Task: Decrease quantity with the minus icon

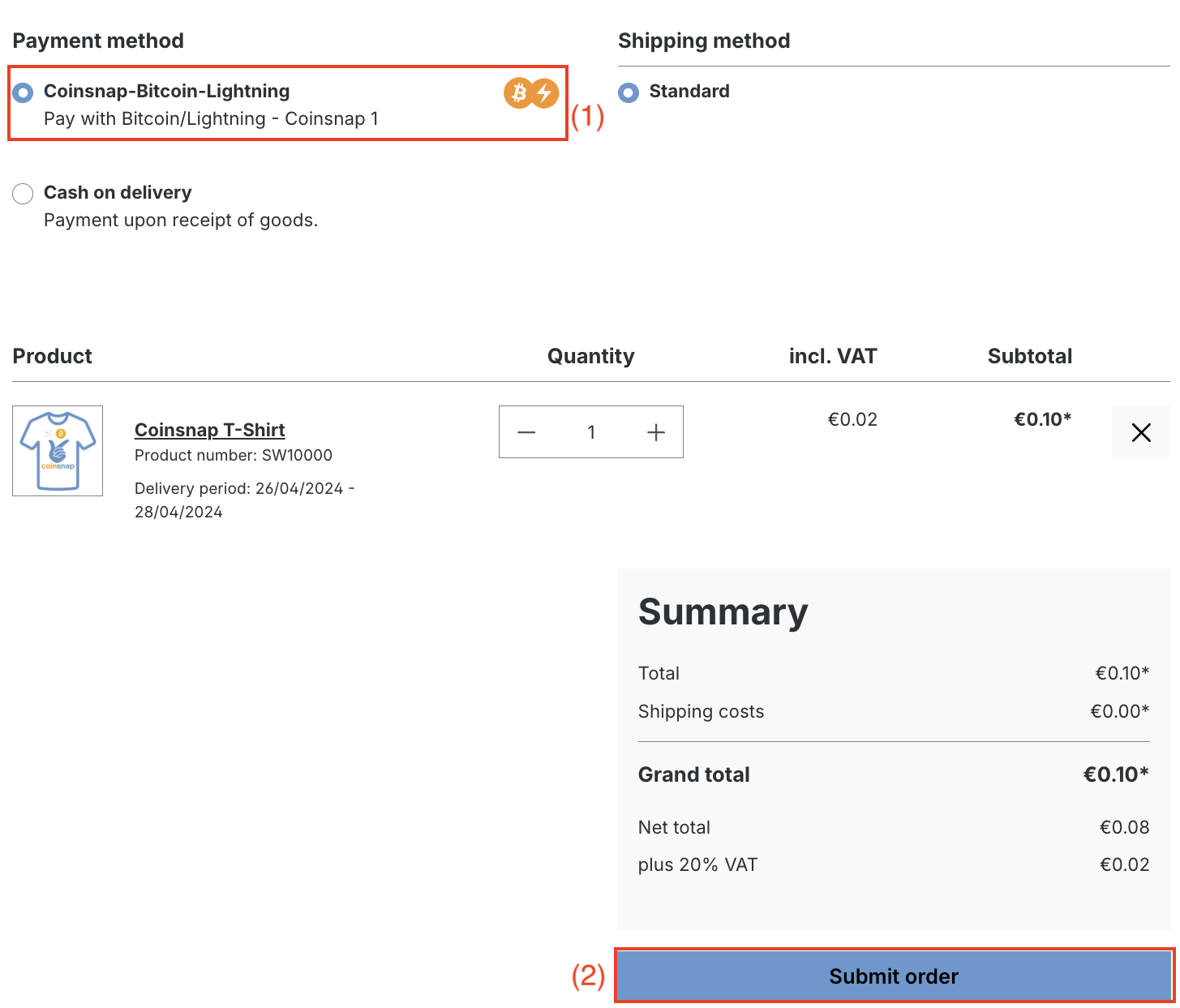Action: pyautogui.click(x=526, y=432)
